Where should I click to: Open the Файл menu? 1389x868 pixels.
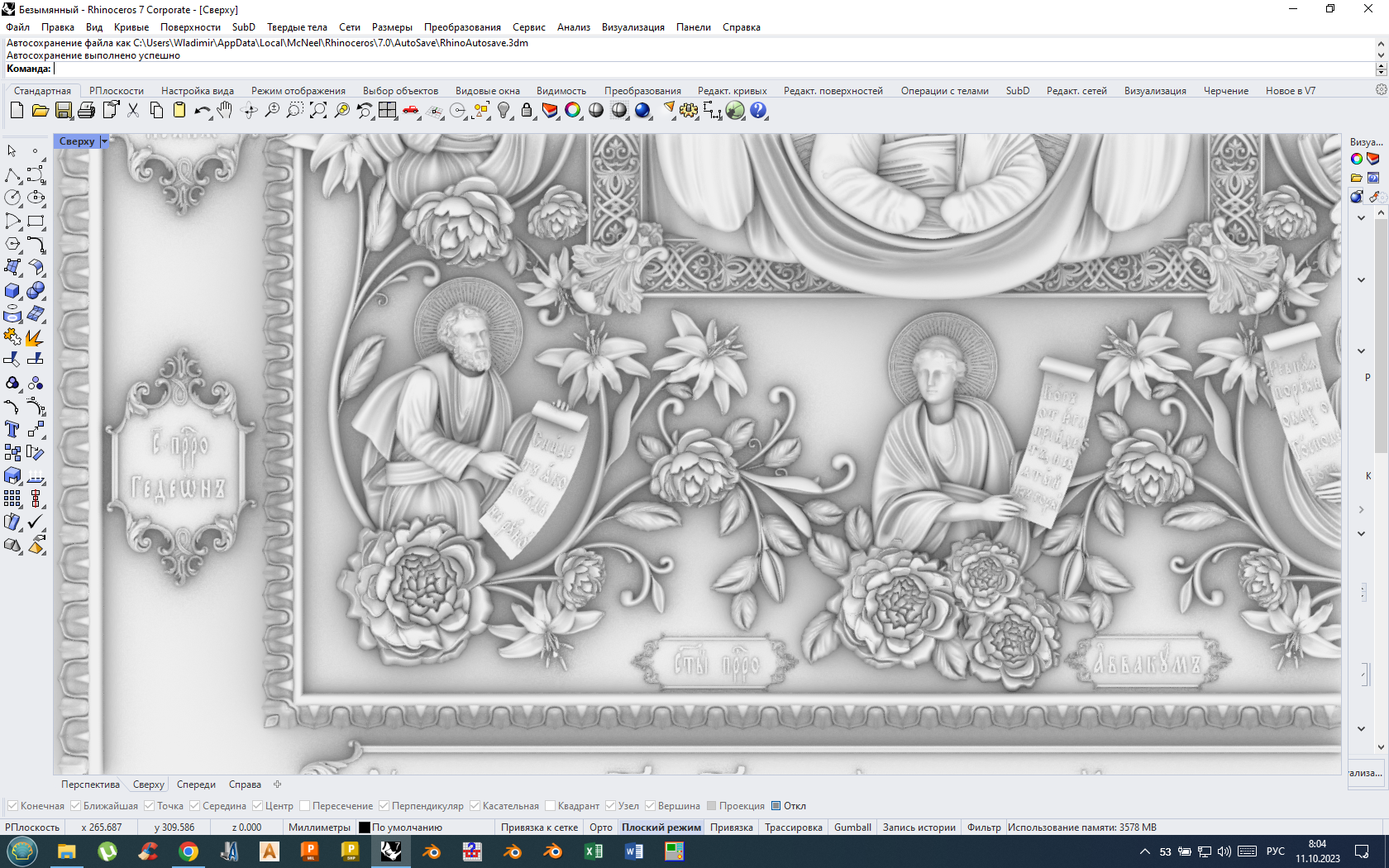click(x=17, y=27)
